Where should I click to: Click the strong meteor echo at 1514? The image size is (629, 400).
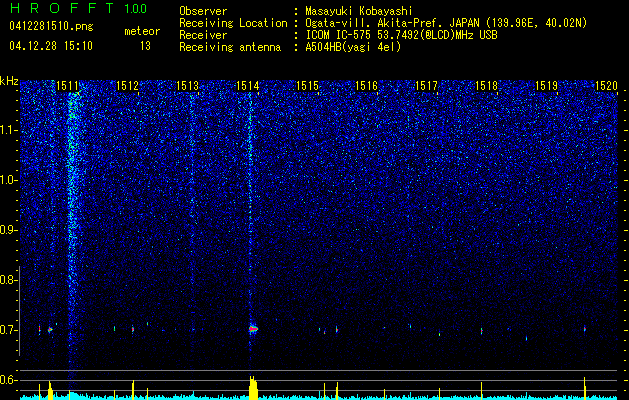coord(253,329)
